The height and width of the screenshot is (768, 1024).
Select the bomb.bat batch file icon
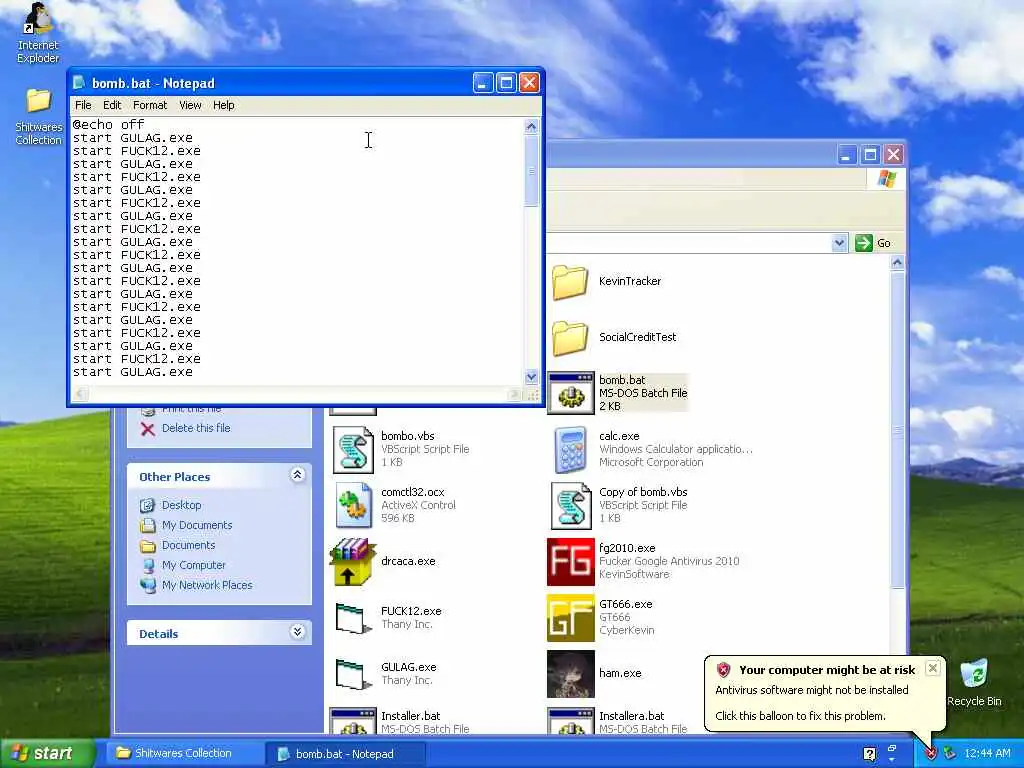[x=571, y=393]
